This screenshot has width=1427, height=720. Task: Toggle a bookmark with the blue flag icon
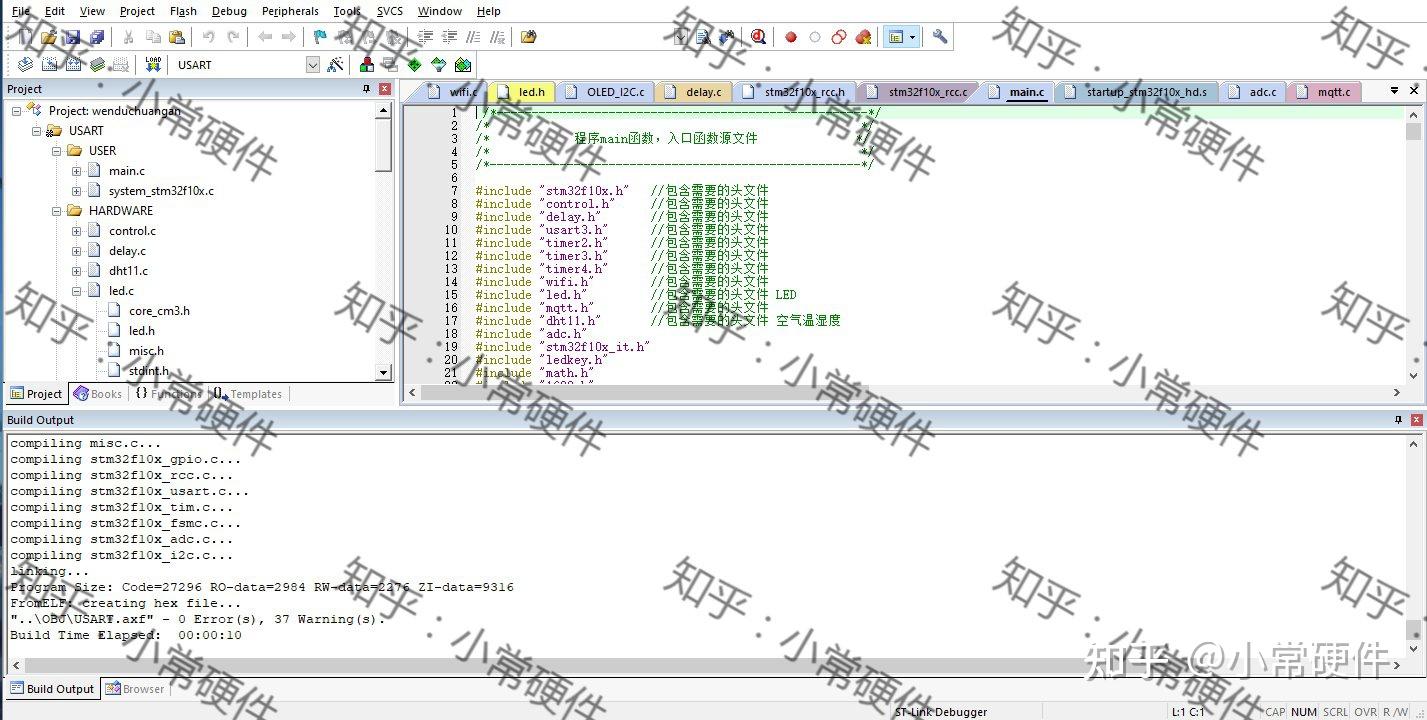click(x=320, y=37)
